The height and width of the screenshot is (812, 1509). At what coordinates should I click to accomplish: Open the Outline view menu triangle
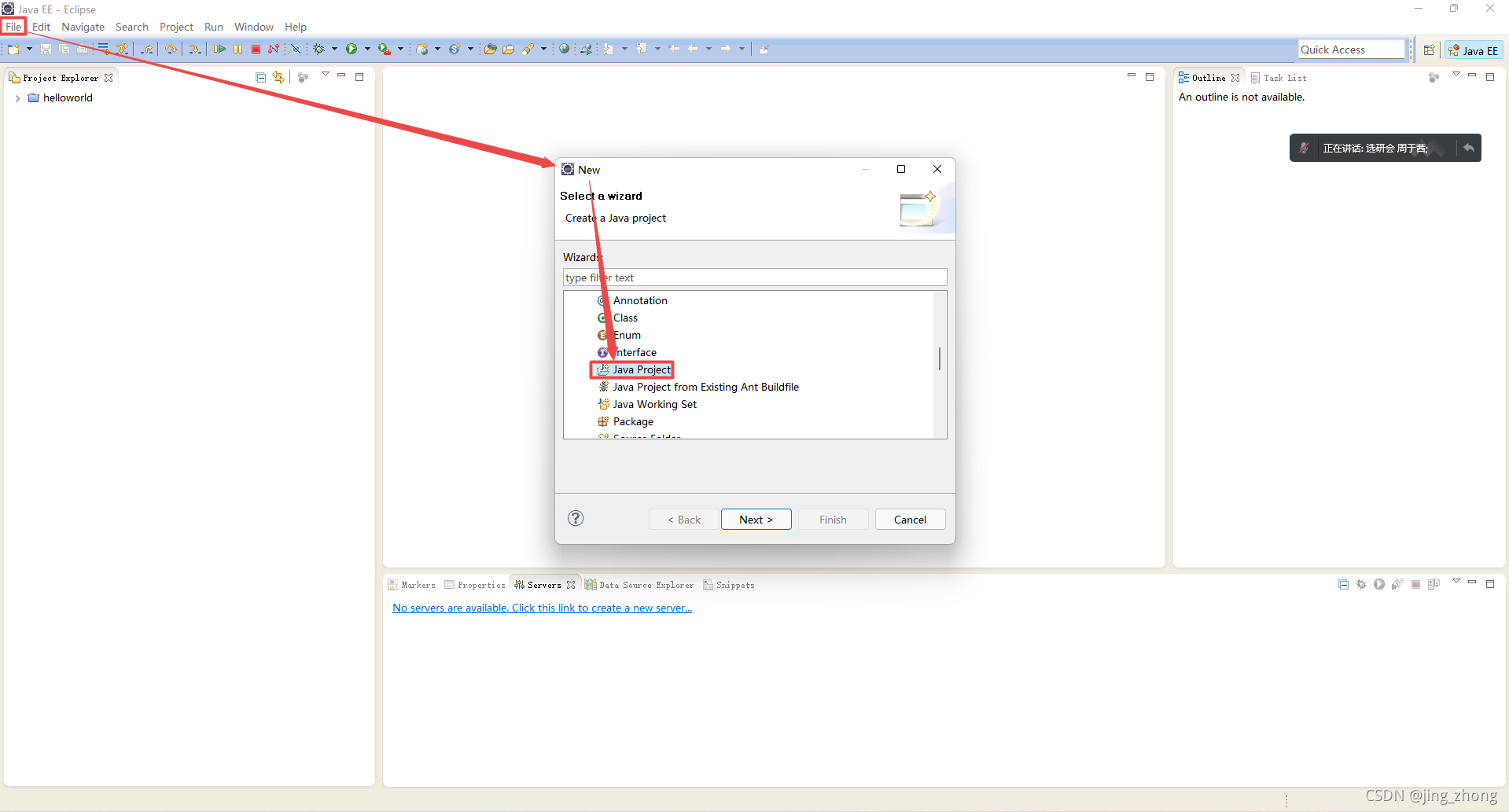point(1456,75)
